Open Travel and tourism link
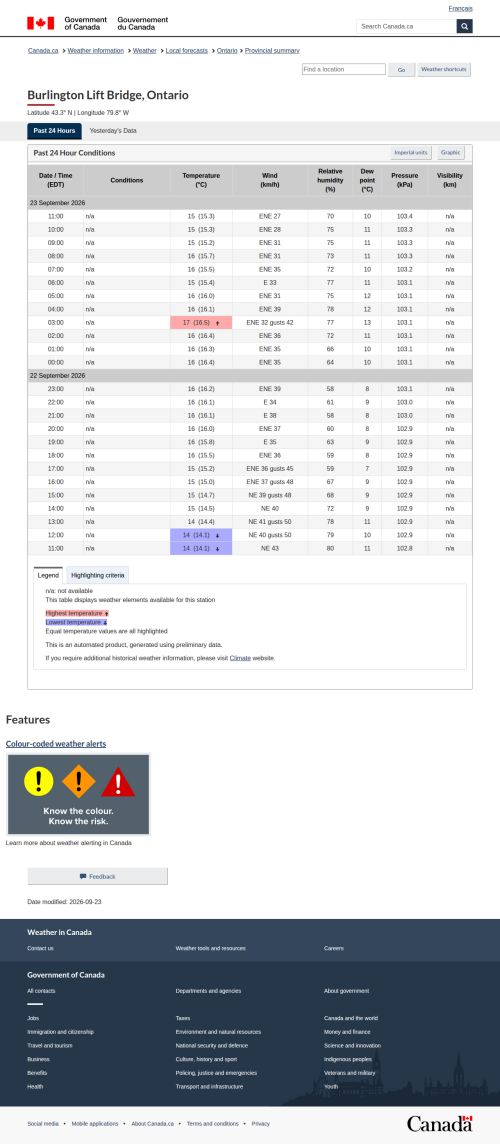 pos(50,1046)
